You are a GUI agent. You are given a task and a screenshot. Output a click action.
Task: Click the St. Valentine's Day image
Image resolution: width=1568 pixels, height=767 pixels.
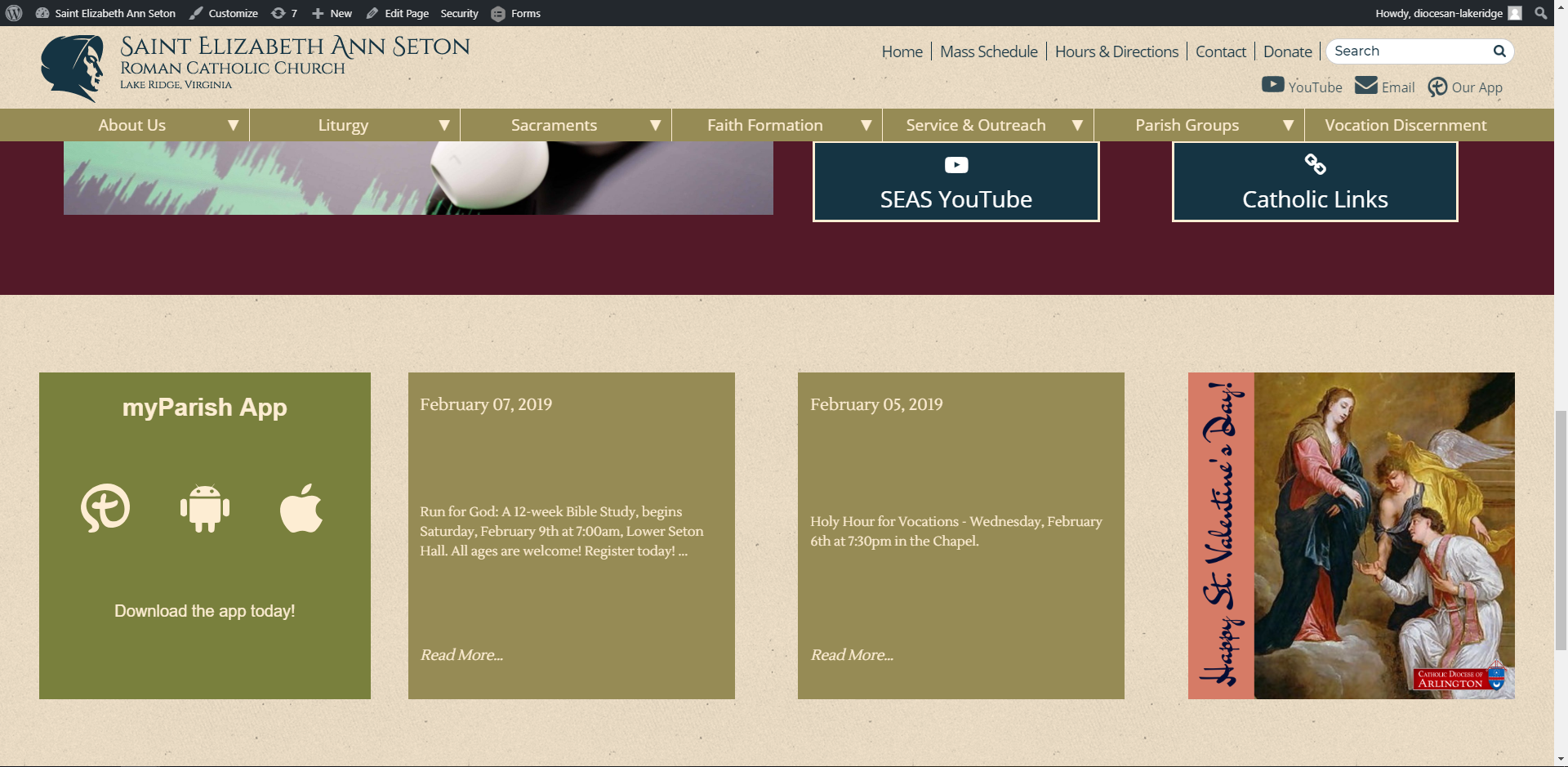tap(1351, 536)
